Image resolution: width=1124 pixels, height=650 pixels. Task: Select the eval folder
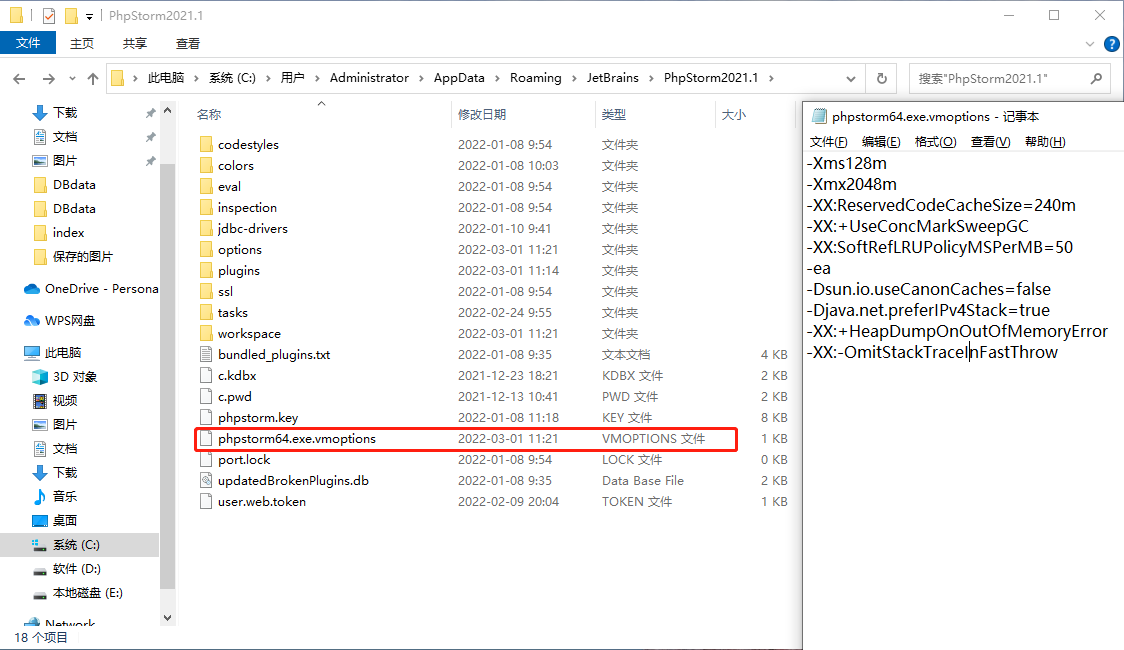pos(229,187)
